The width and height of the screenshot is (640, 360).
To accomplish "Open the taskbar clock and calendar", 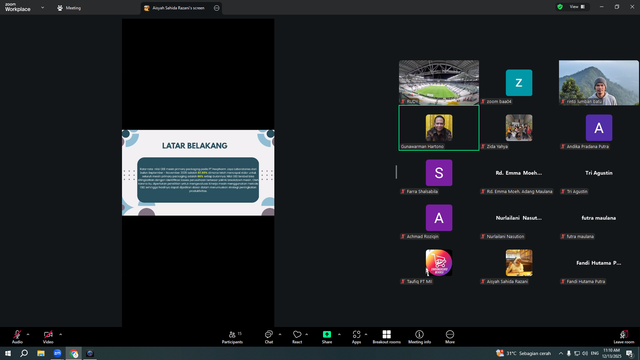I will click(x=611, y=353).
